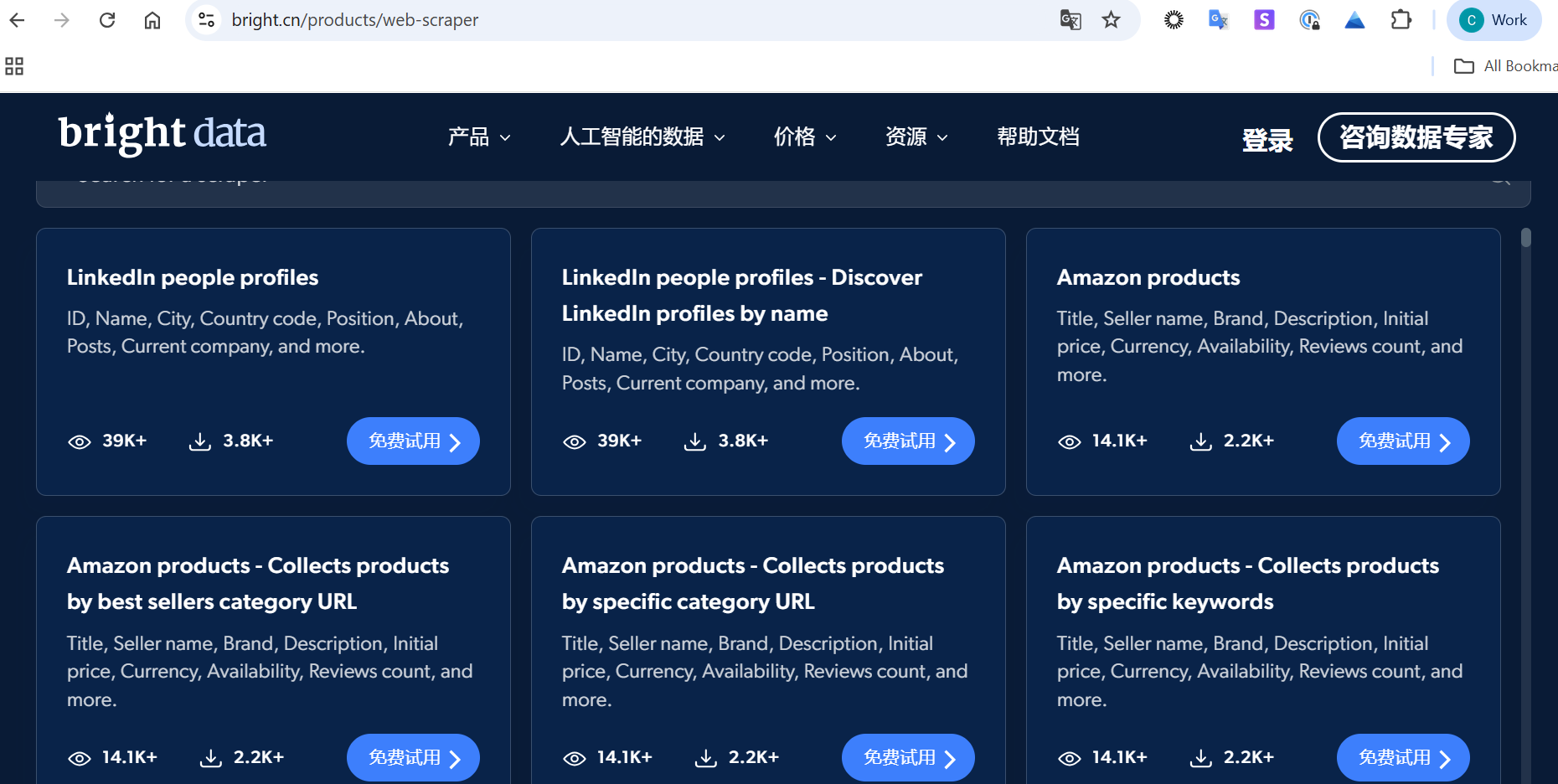Expand the 价格 dropdown menu

point(805,137)
